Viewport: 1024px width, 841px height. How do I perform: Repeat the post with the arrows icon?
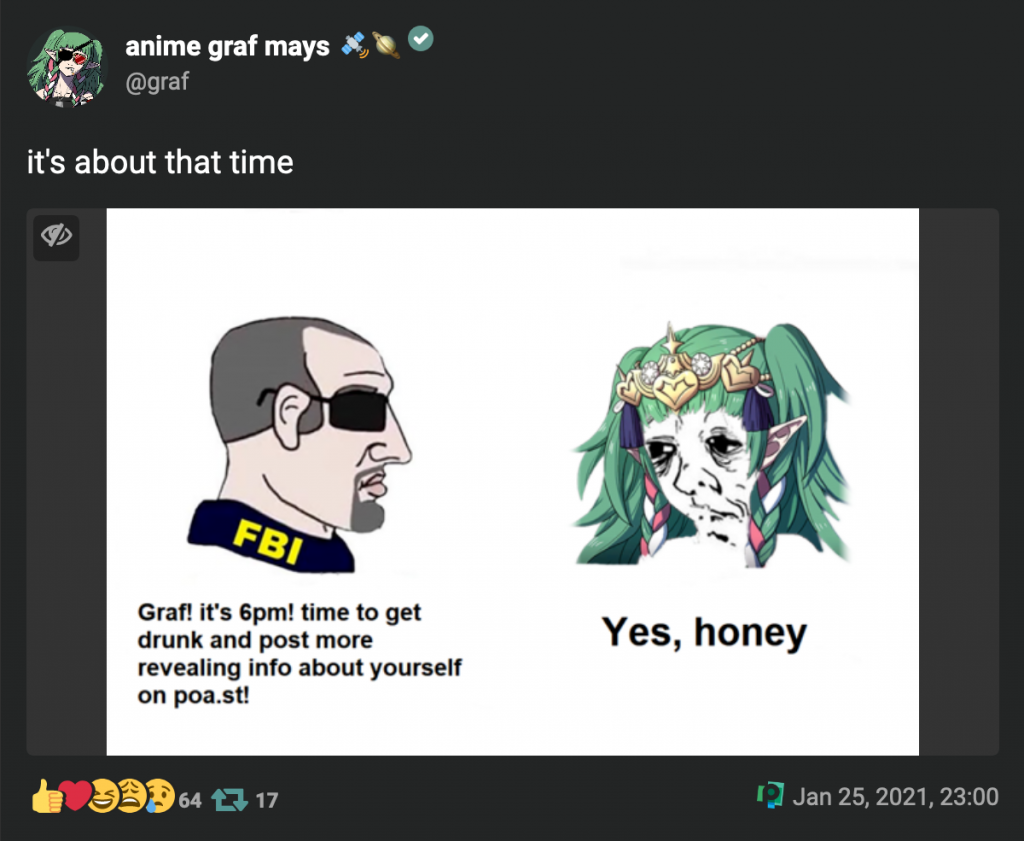230,800
